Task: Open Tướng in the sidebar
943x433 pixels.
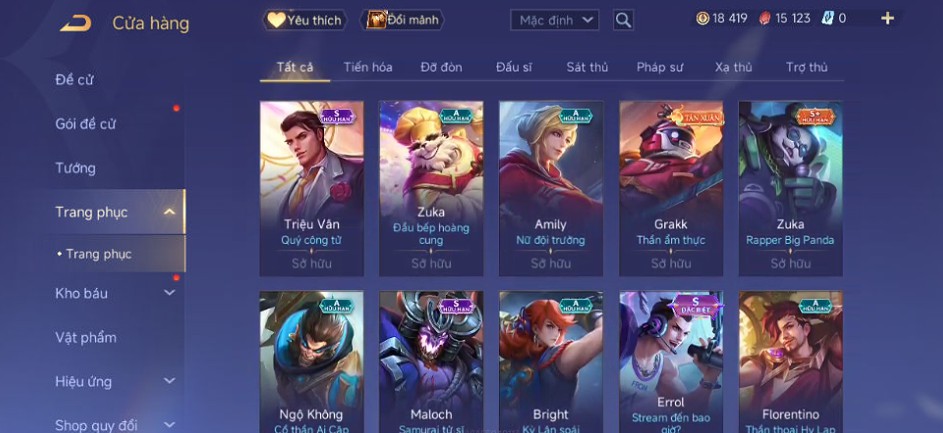Action: [76, 168]
